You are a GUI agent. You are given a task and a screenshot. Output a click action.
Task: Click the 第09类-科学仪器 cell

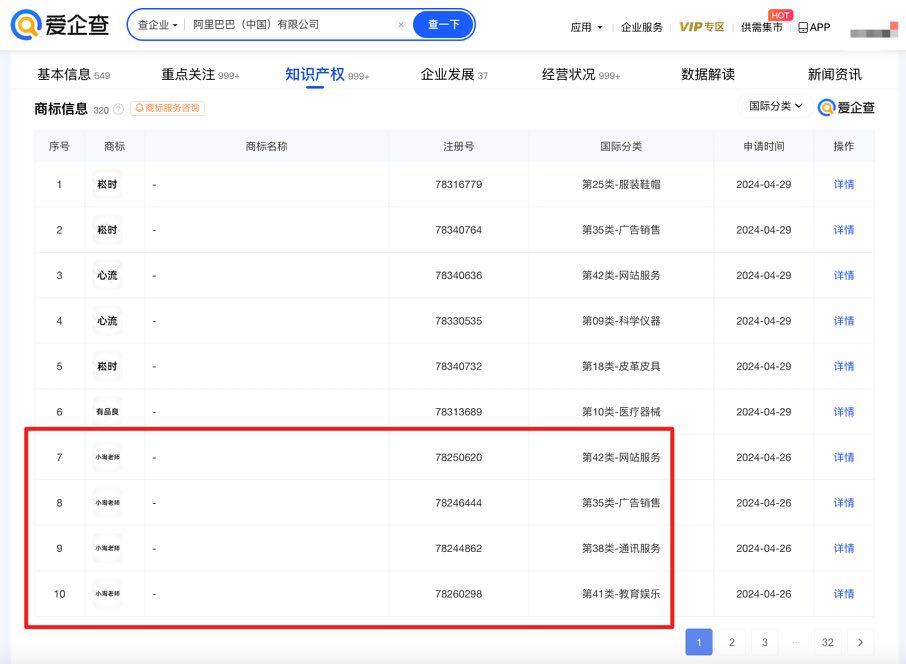[621, 321]
